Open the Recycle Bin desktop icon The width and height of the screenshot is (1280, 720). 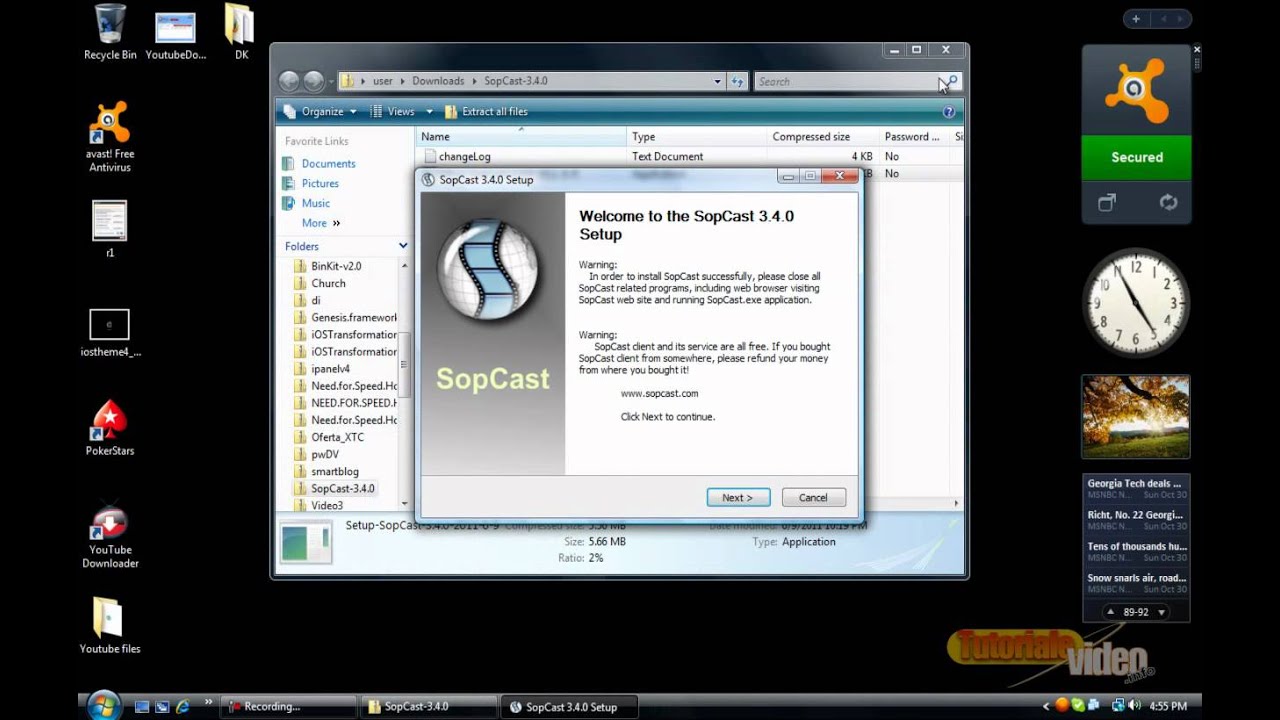110,32
